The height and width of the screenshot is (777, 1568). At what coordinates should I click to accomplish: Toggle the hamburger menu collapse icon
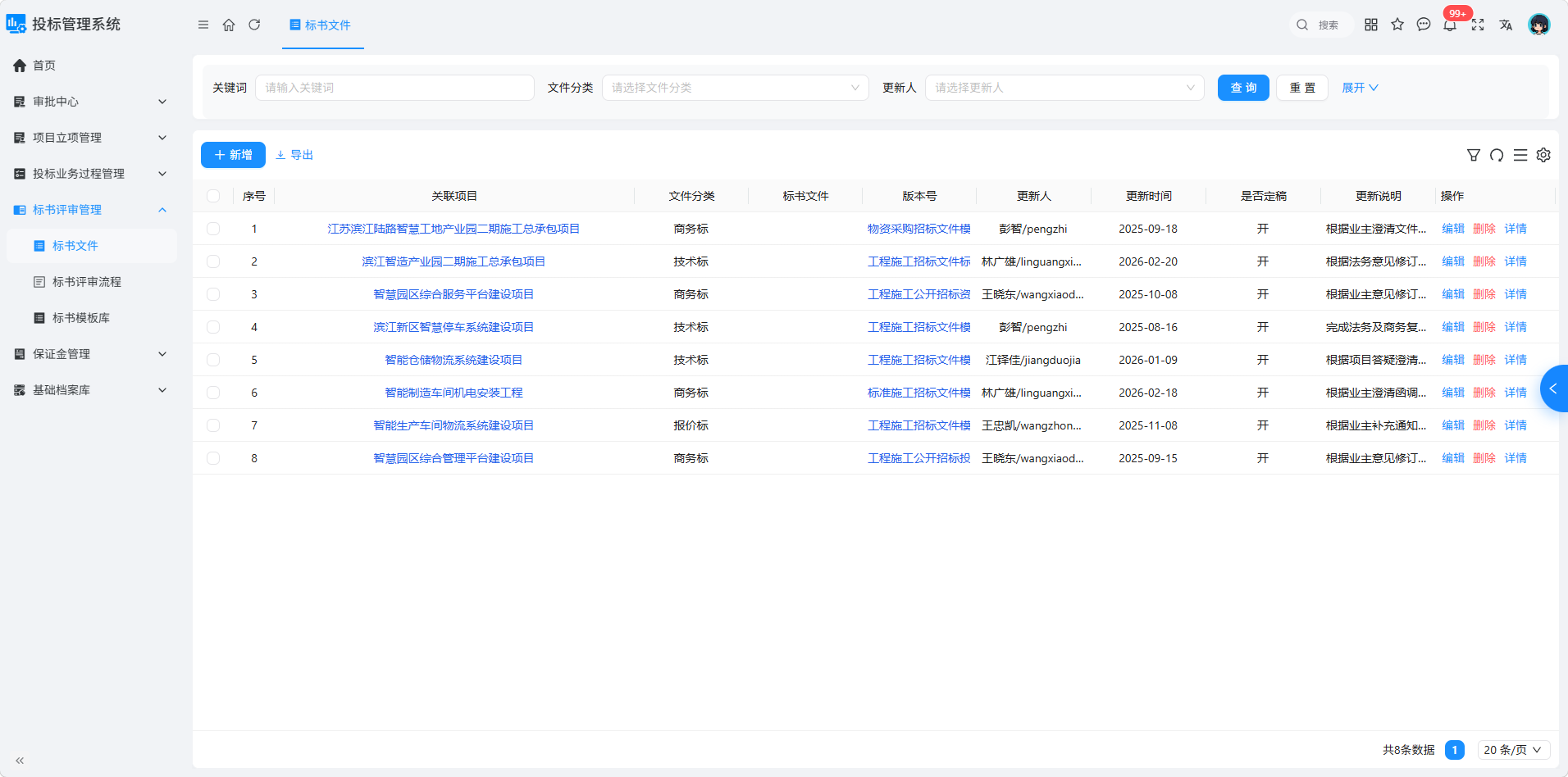pos(203,25)
